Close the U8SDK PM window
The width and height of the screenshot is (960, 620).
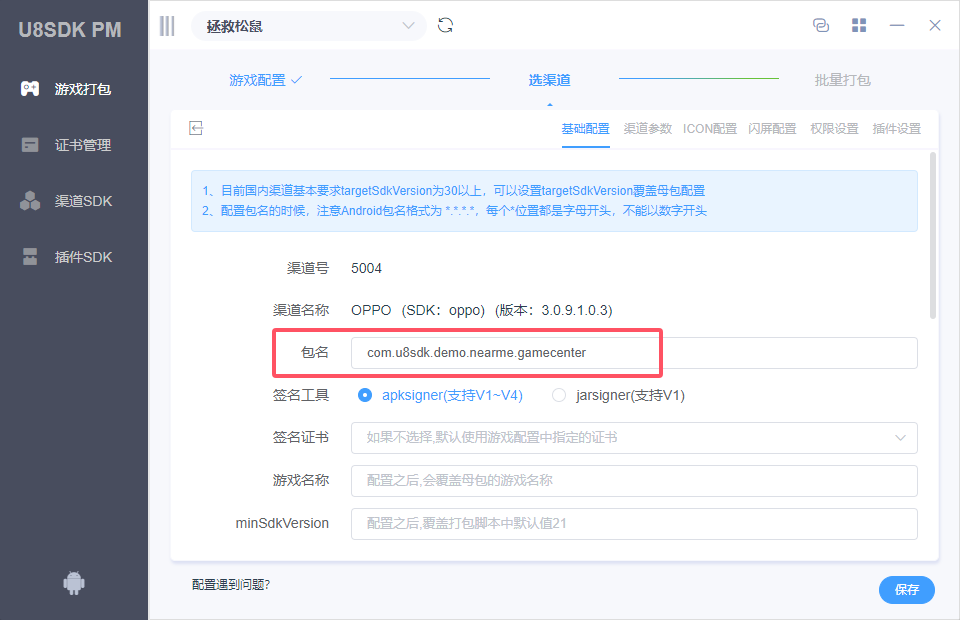coord(935,25)
